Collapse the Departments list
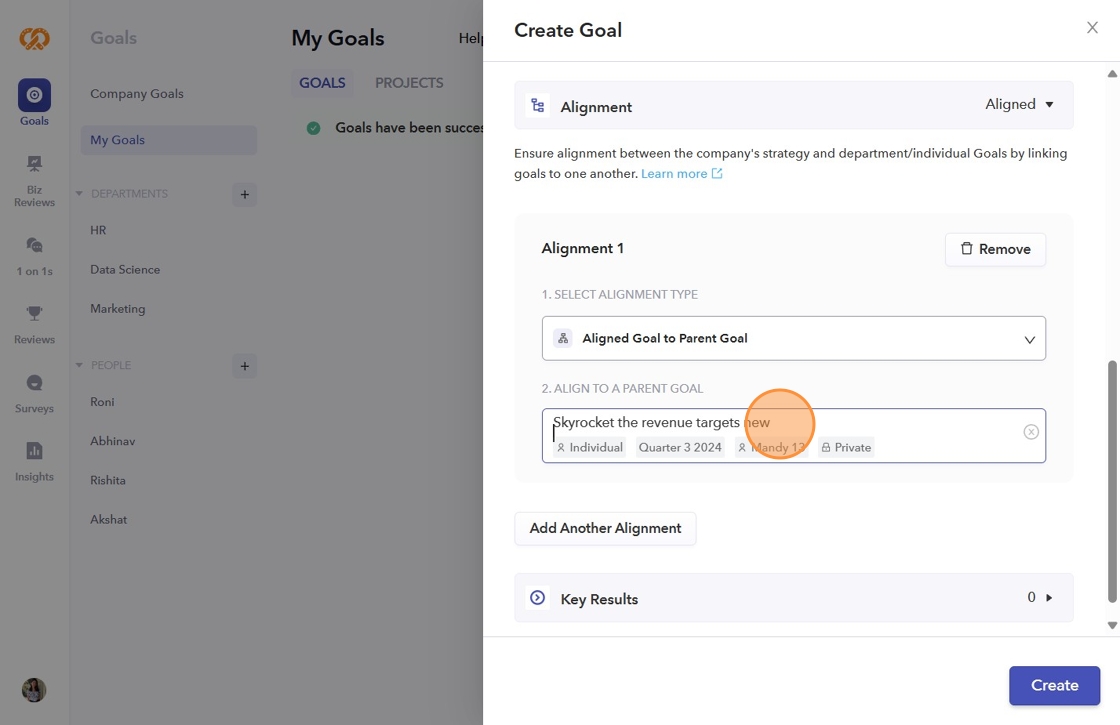This screenshot has width=1120, height=725. tap(80, 194)
